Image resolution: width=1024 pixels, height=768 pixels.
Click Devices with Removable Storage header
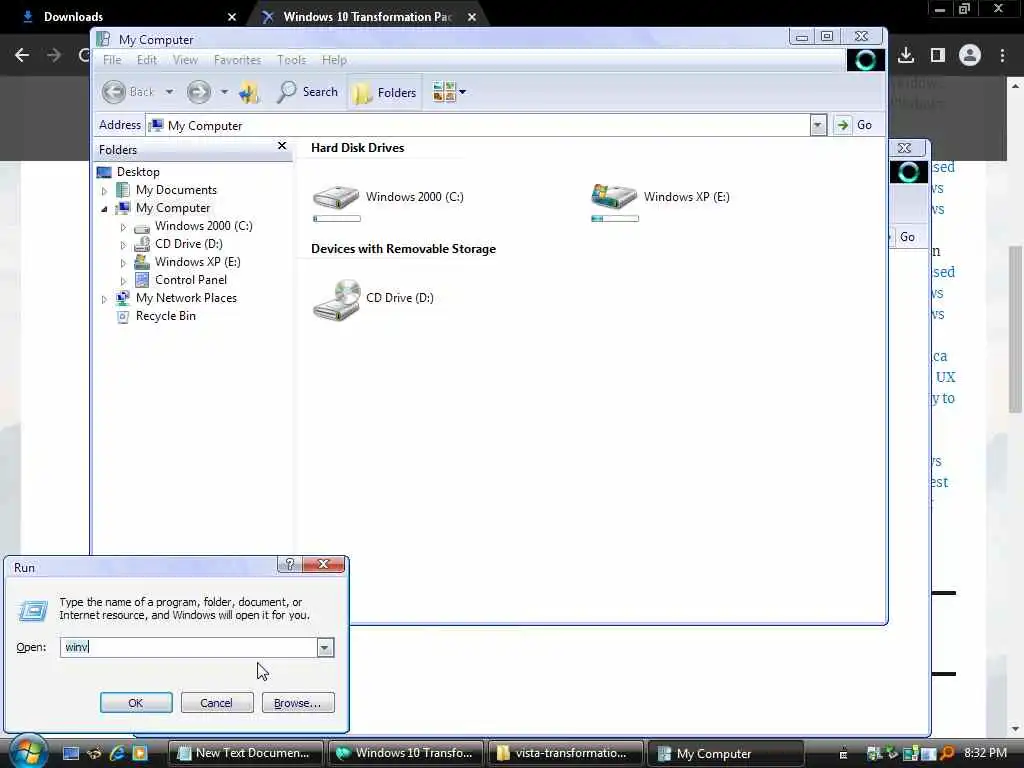click(x=403, y=249)
